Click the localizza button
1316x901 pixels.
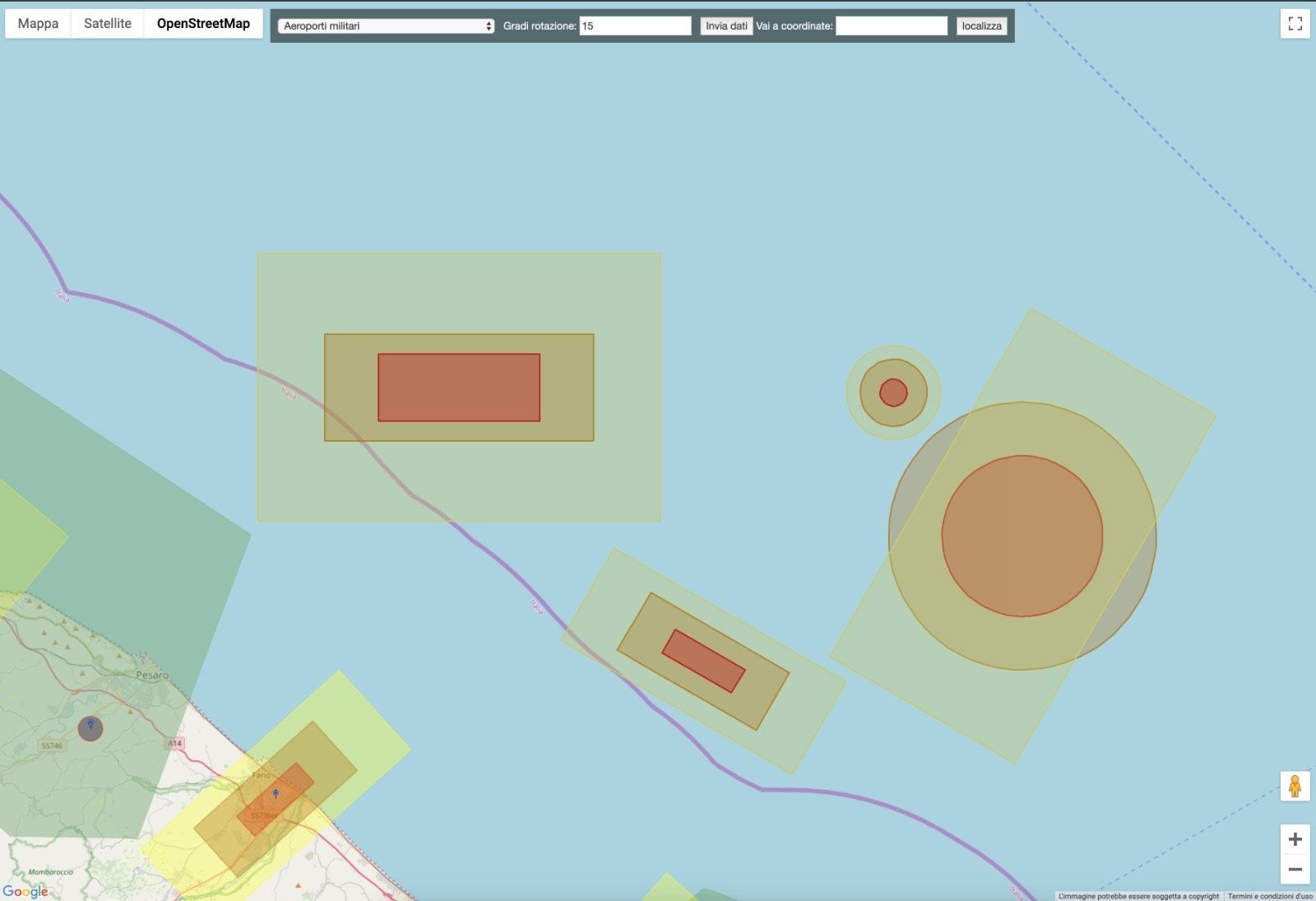click(x=981, y=26)
